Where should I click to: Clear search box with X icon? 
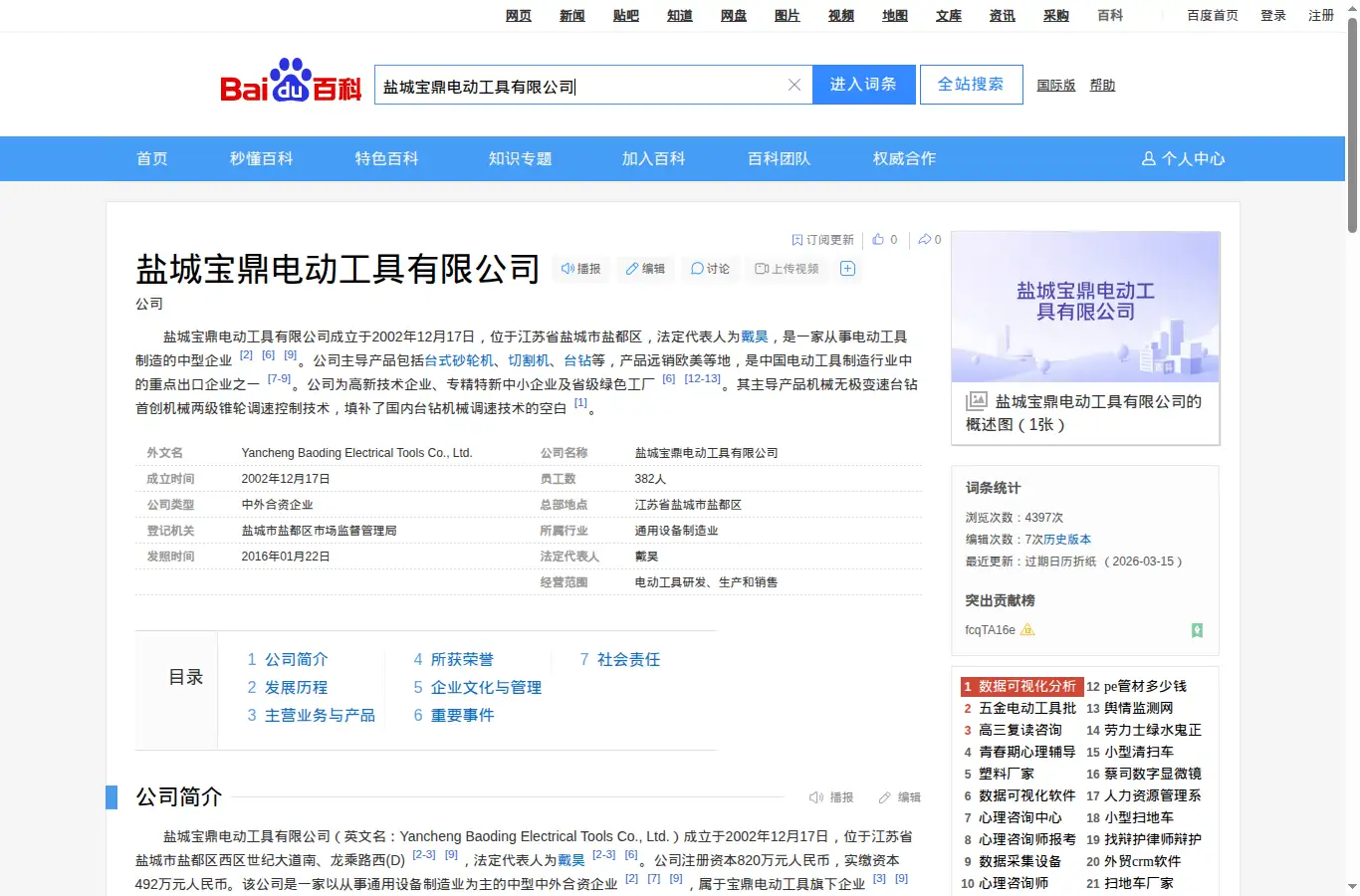[x=794, y=85]
